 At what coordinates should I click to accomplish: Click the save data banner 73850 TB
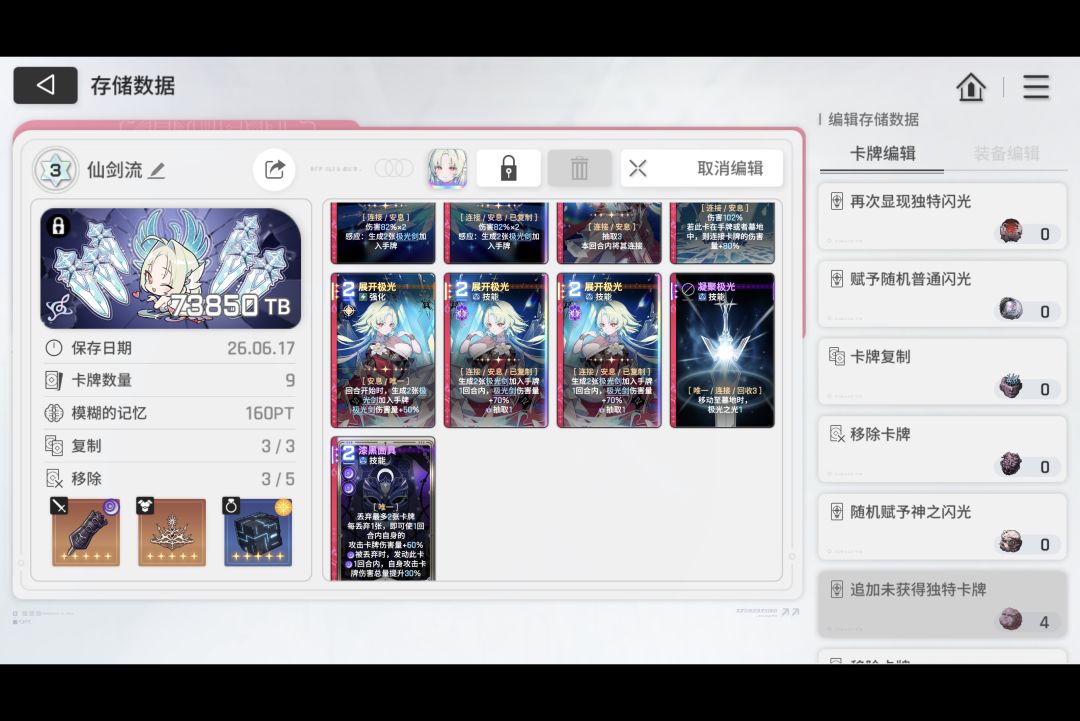tap(171, 269)
